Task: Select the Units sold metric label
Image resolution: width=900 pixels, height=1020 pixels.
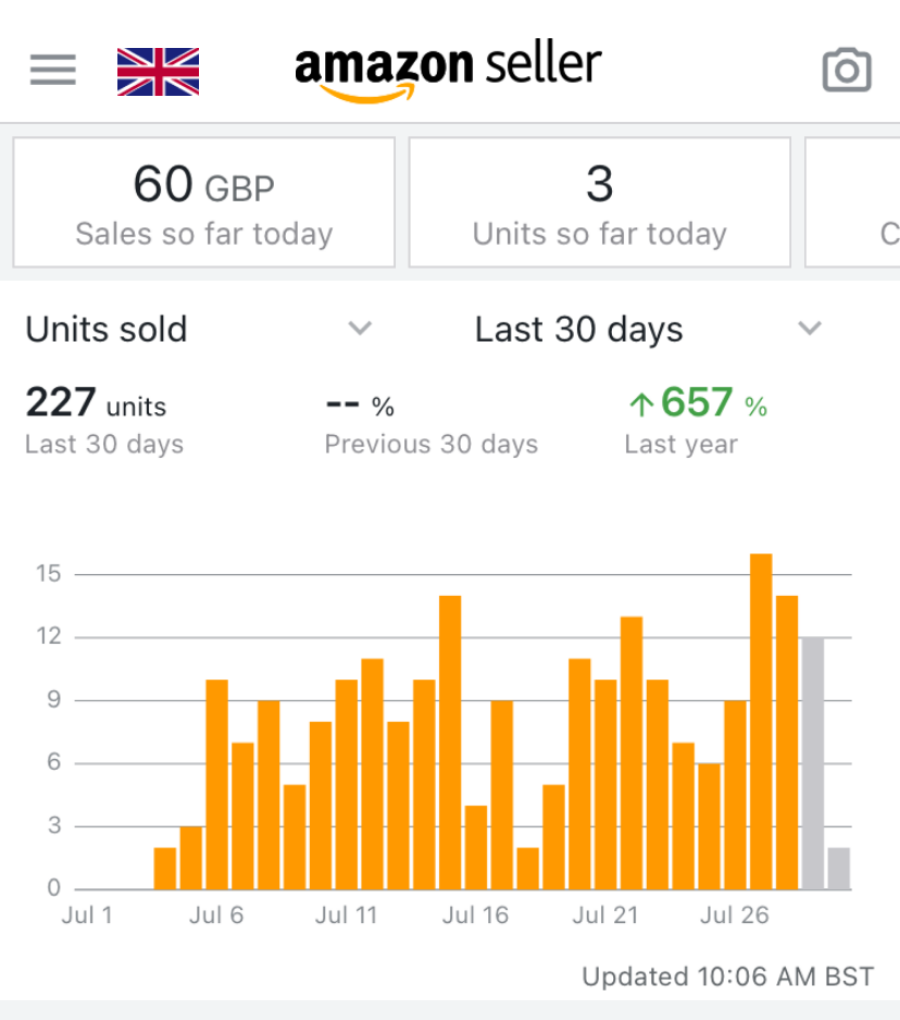Action: [x=106, y=330]
